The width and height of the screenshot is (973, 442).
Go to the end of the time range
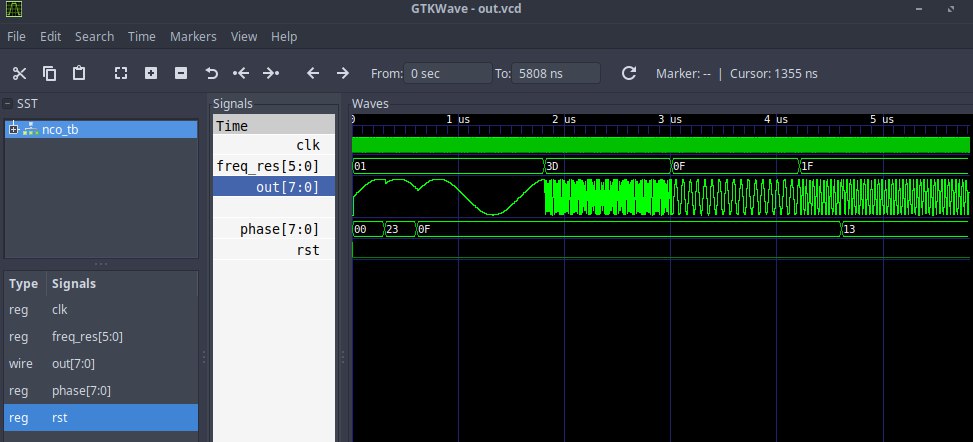(x=271, y=74)
